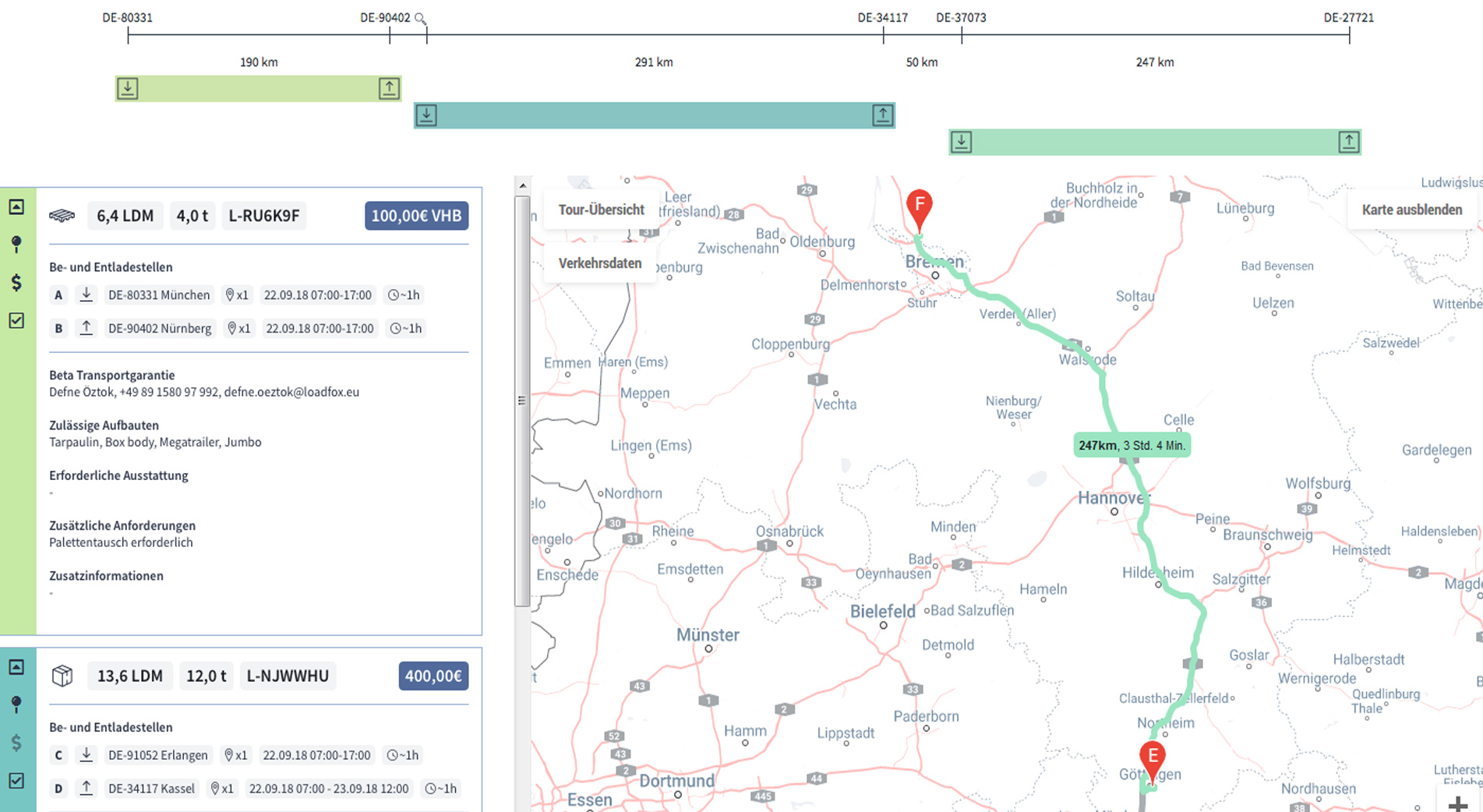Viewport: 1483px width, 812px height.
Task: Click the scroll-up arrow of freight list
Action: pyautogui.click(x=522, y=185)
